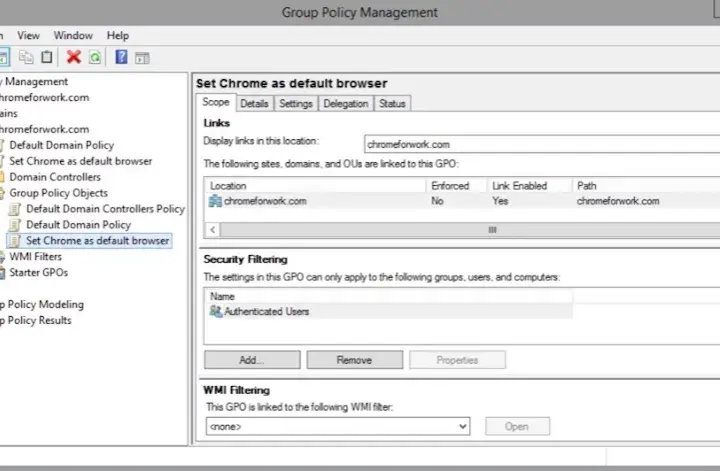Select Default Domain Policy link under domain
The height and width of the screenshot is (471, 720).
(62, 145)
